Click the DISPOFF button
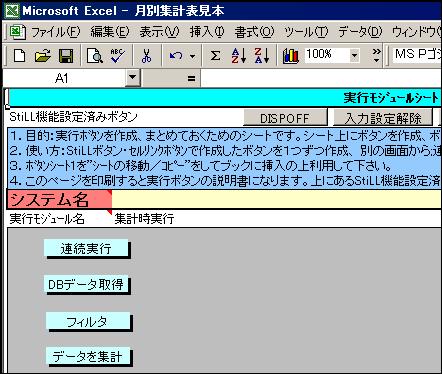The image size is (442, 374). coord(285,118)
